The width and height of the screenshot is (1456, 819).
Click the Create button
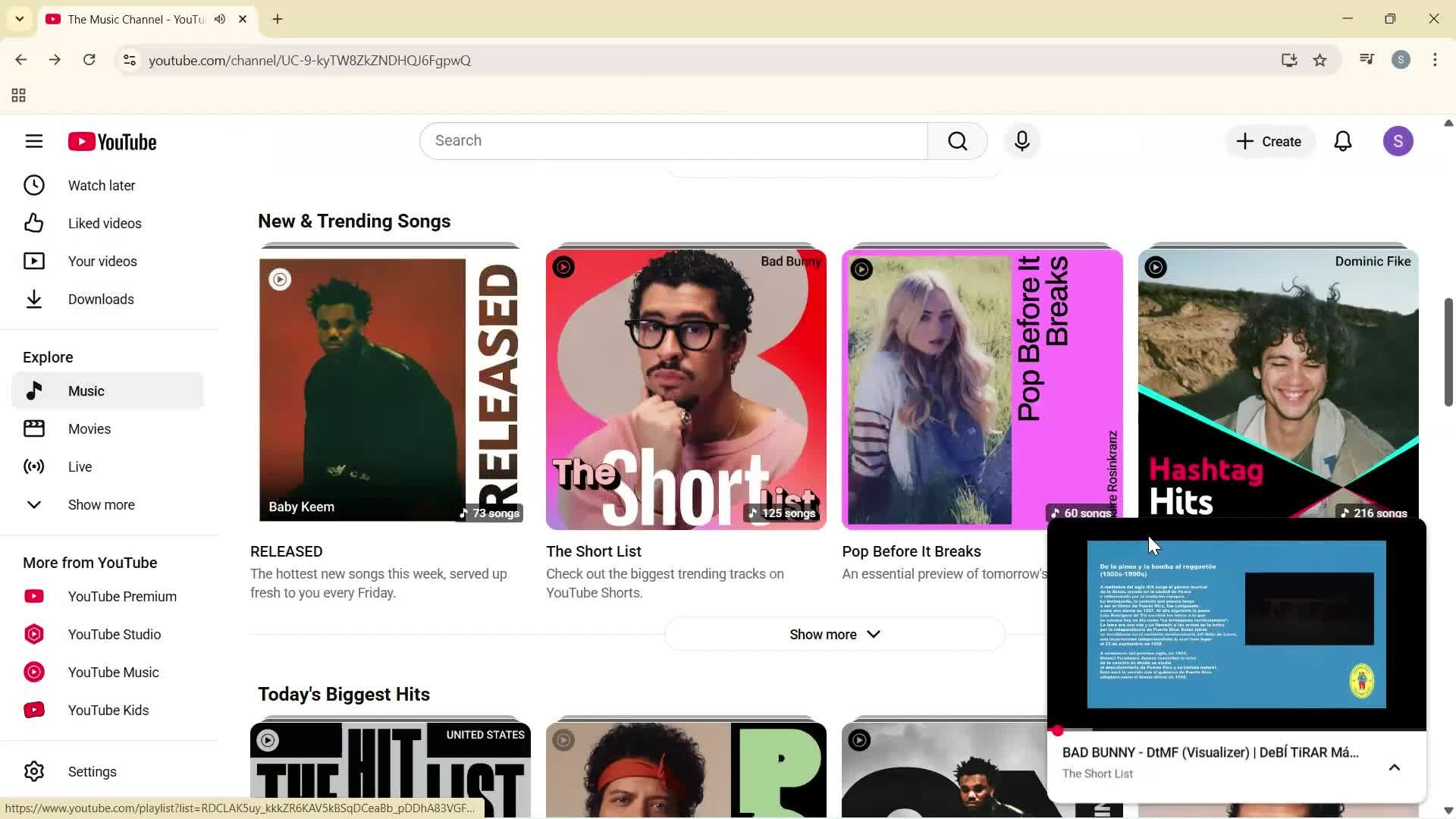point(1269,141)
